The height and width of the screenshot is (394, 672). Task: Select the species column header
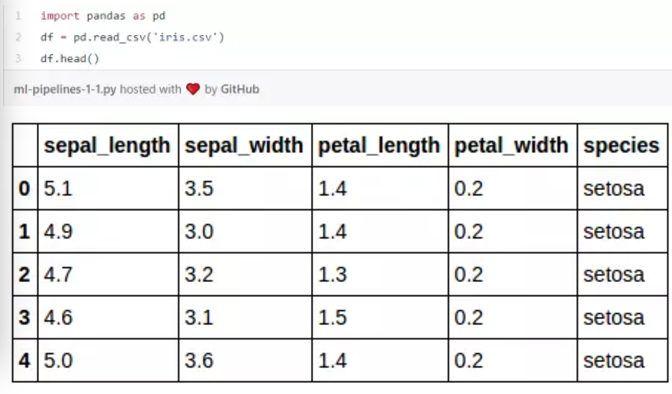click(x=622, y=145)
